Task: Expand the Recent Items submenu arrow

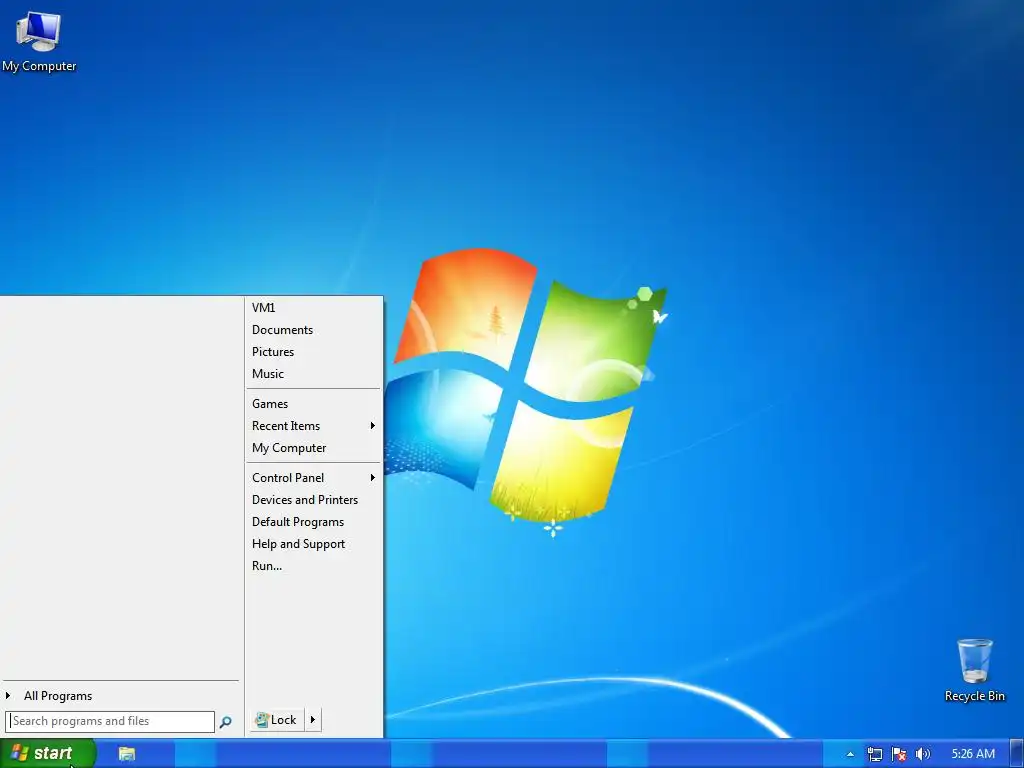Action: (372, 426)
